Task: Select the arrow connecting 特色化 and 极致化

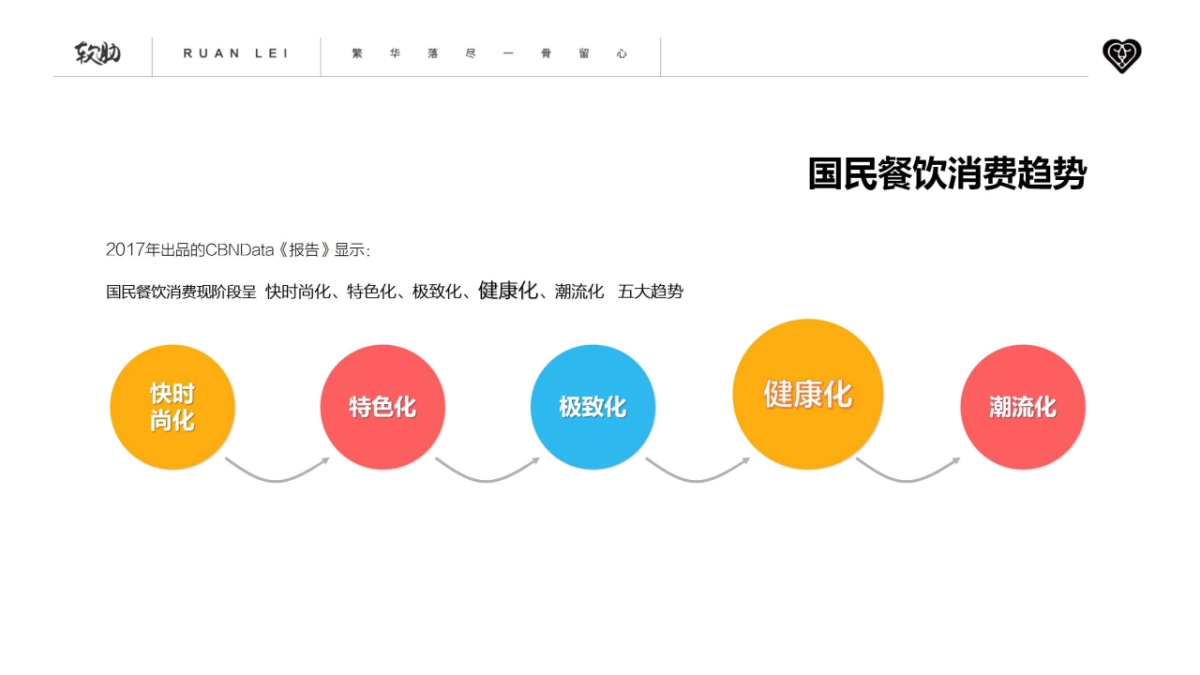Action: (489, 473)
